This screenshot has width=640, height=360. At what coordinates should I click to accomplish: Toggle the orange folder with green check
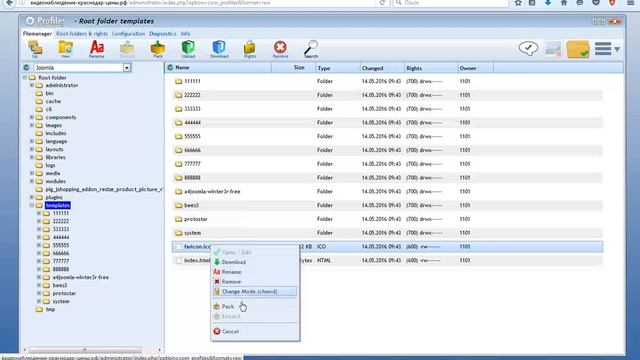[578, 49]
